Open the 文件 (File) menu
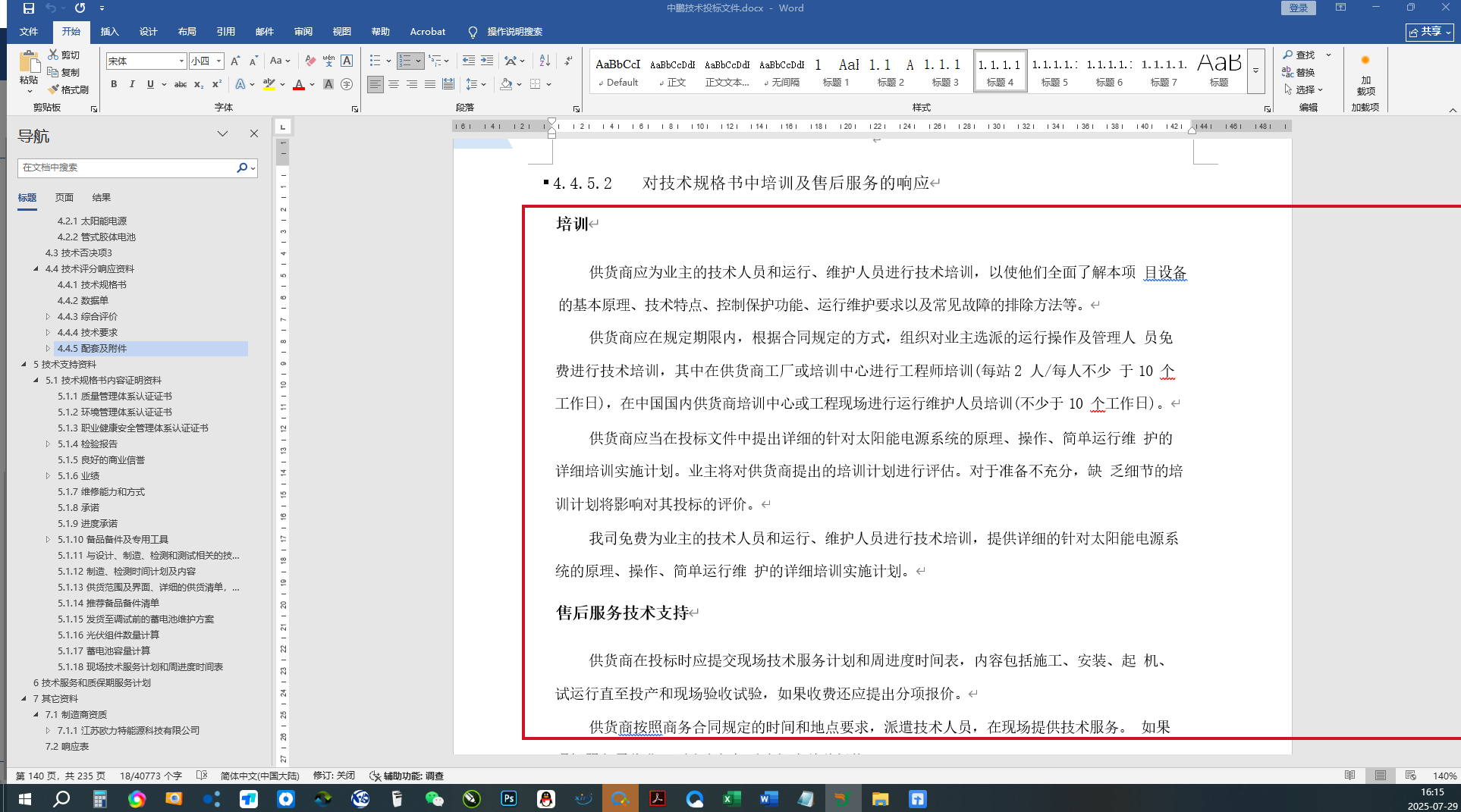The image size is (1461, 812). coord(29,32)
